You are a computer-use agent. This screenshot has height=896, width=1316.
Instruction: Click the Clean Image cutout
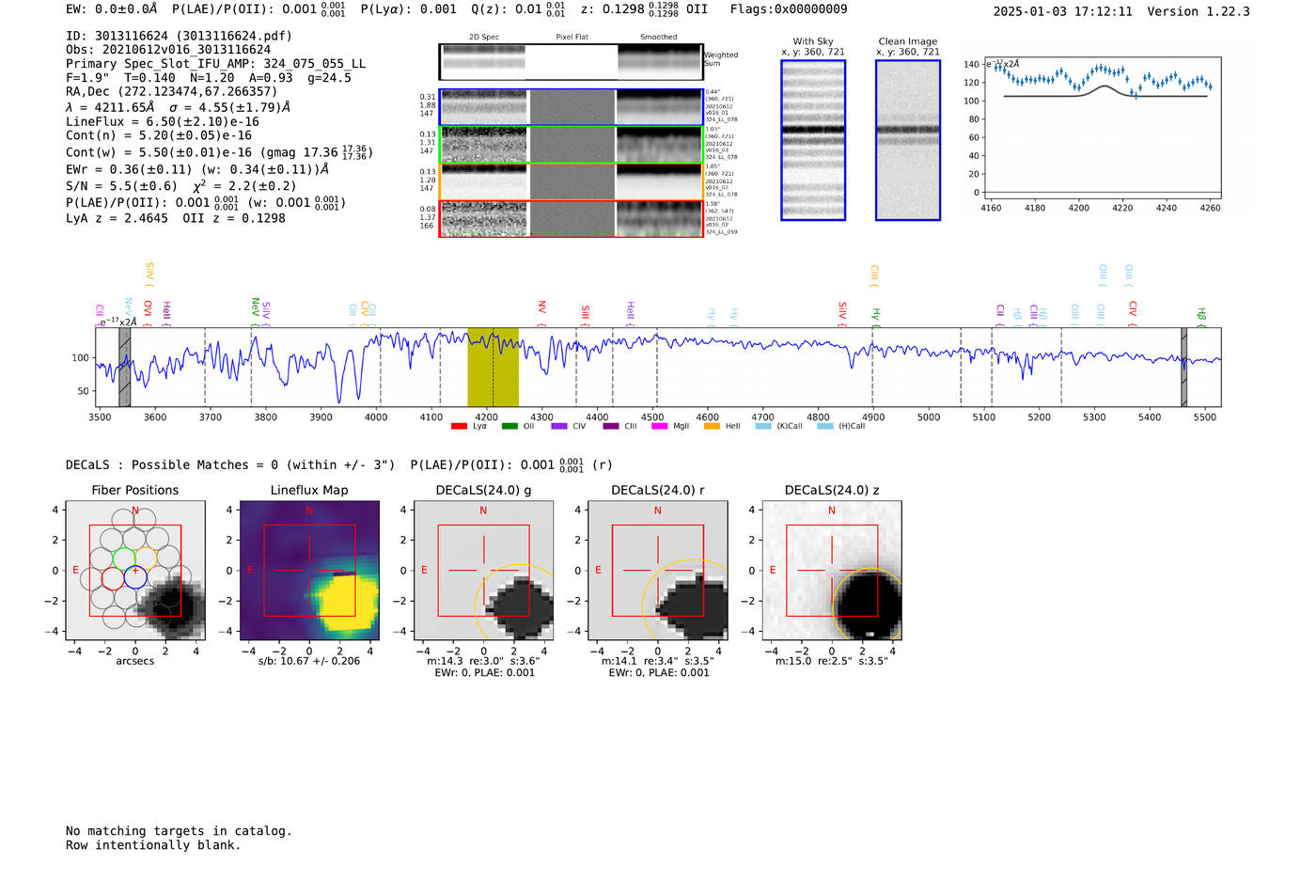coord(908,140)
